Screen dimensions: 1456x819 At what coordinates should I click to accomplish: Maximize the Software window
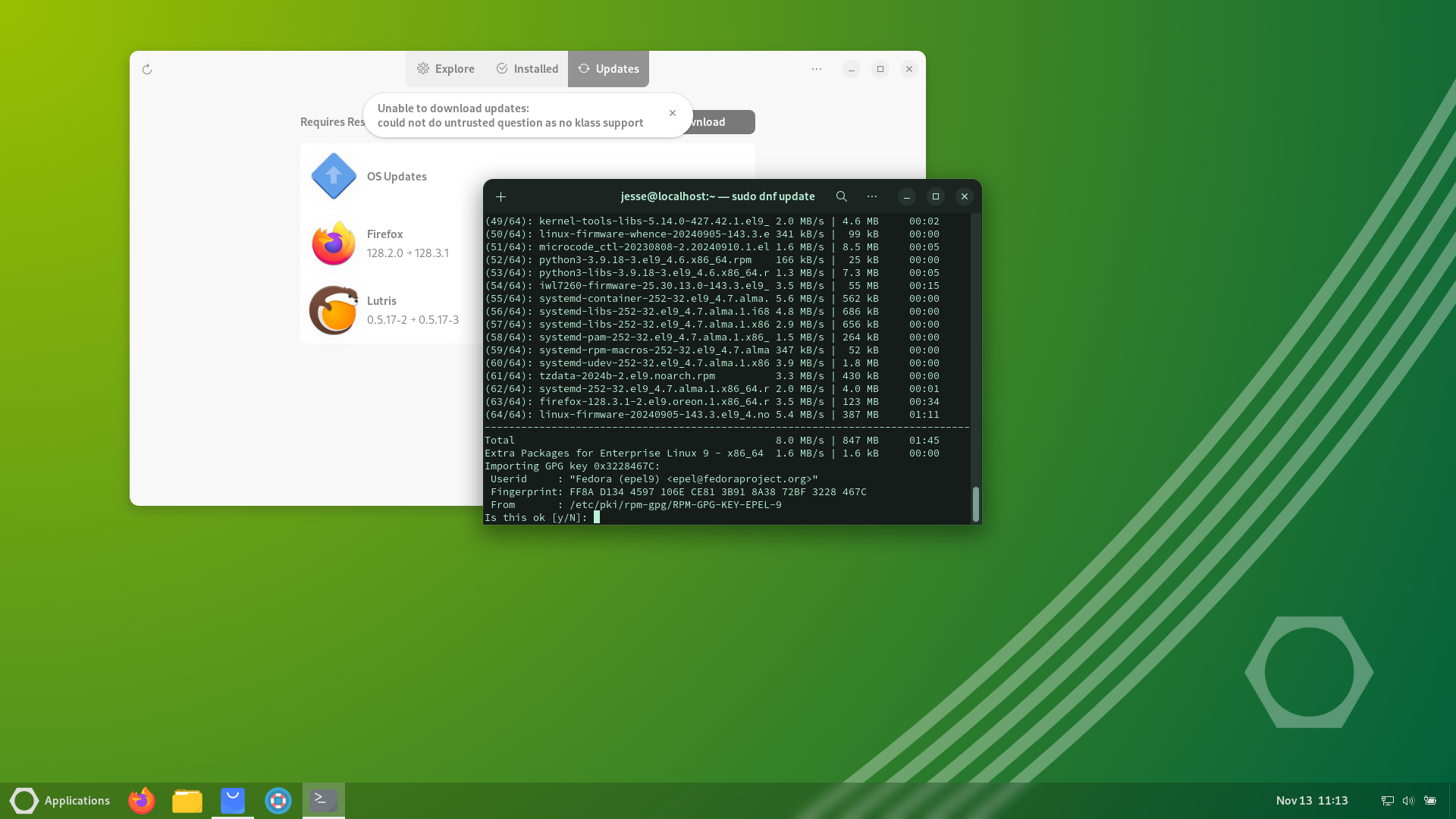click(880, 69)
